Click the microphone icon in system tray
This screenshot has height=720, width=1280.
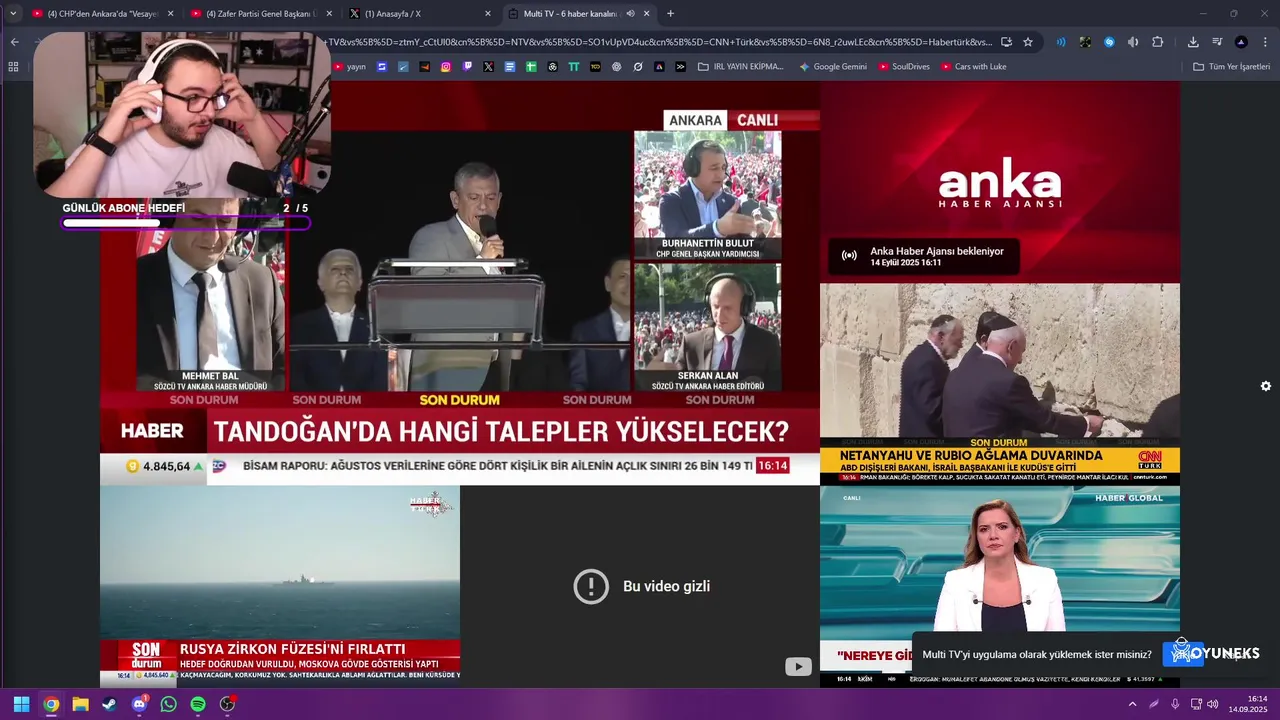coord(1175,704)
